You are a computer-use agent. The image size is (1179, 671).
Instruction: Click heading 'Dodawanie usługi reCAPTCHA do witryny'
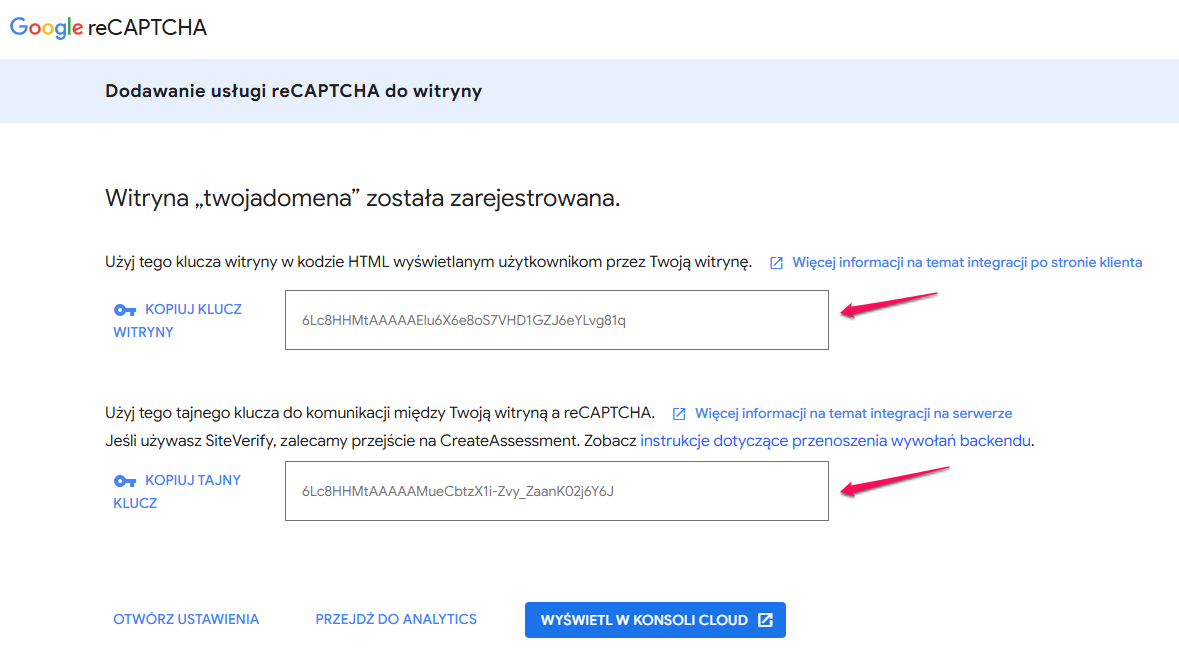click(x=293, y=91)
